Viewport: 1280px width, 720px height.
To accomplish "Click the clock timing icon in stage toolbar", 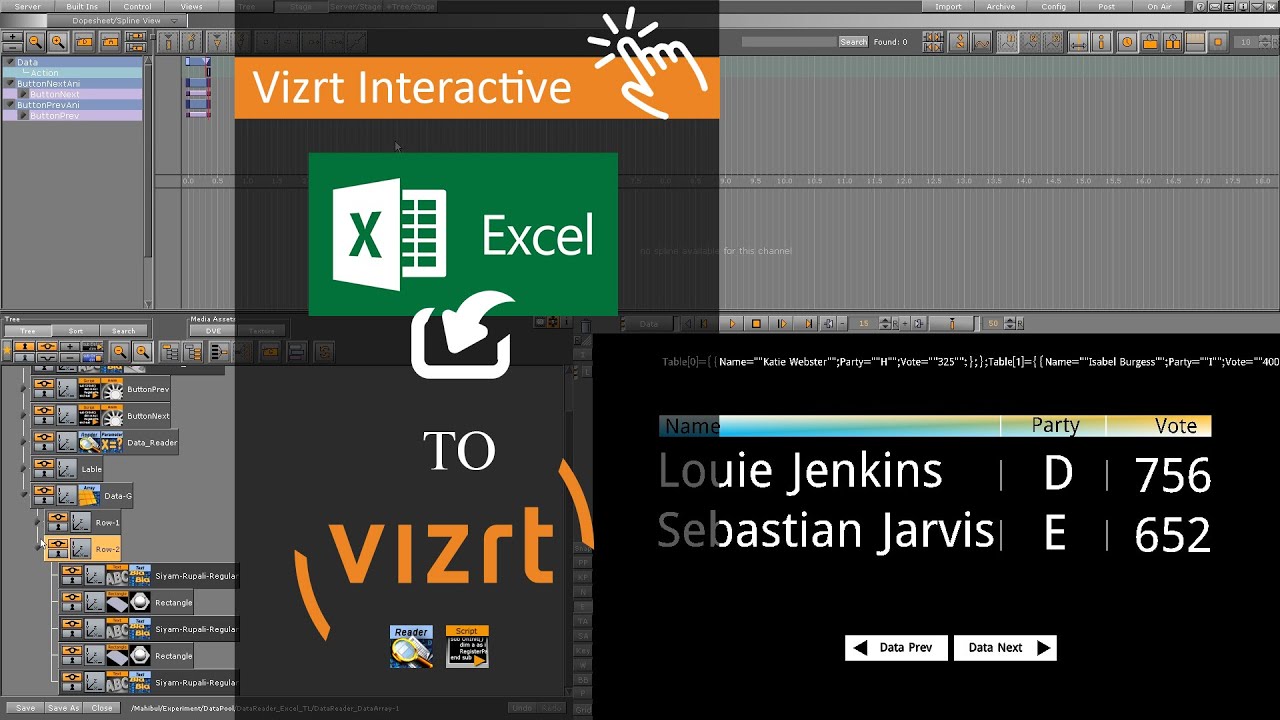I will pos(1127,42).
